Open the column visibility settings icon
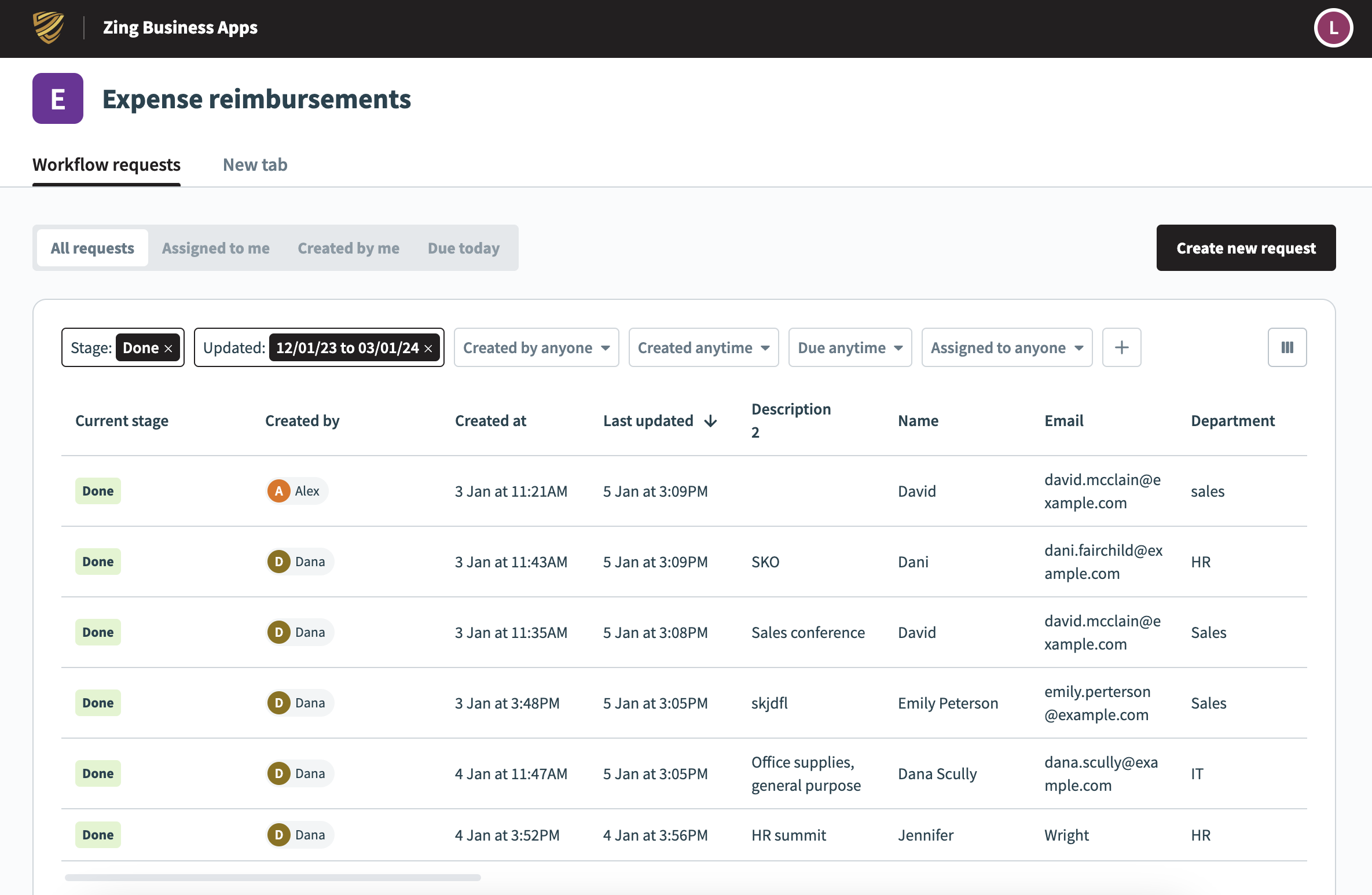Screen dimensions: 1372x895 click(1287, 347)
